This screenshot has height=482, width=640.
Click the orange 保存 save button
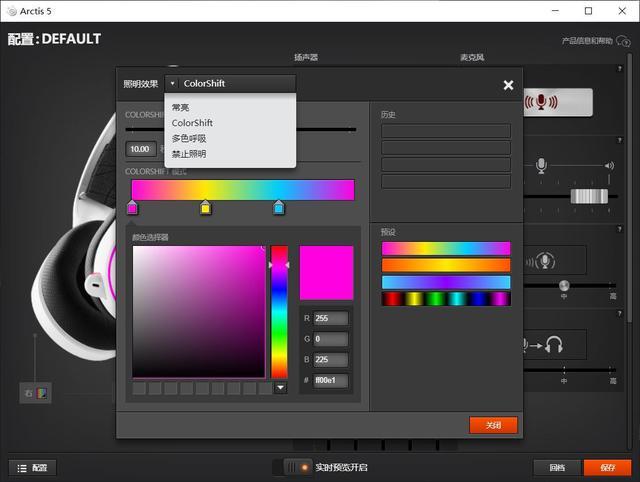tap(608, 467)
